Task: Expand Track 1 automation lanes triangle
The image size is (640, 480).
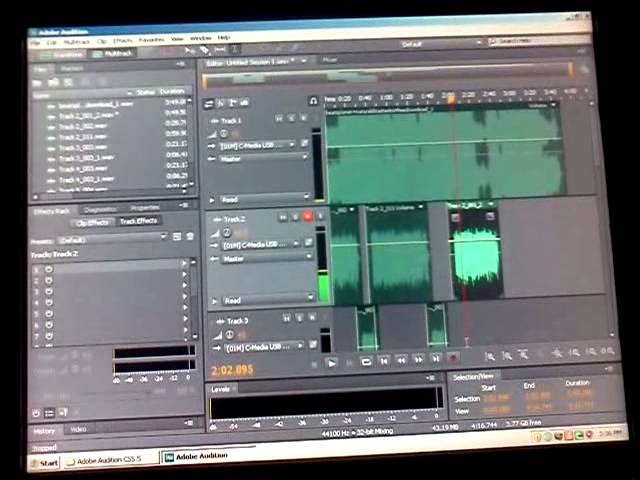Action: pyautogui.click(x=212, y=200)
